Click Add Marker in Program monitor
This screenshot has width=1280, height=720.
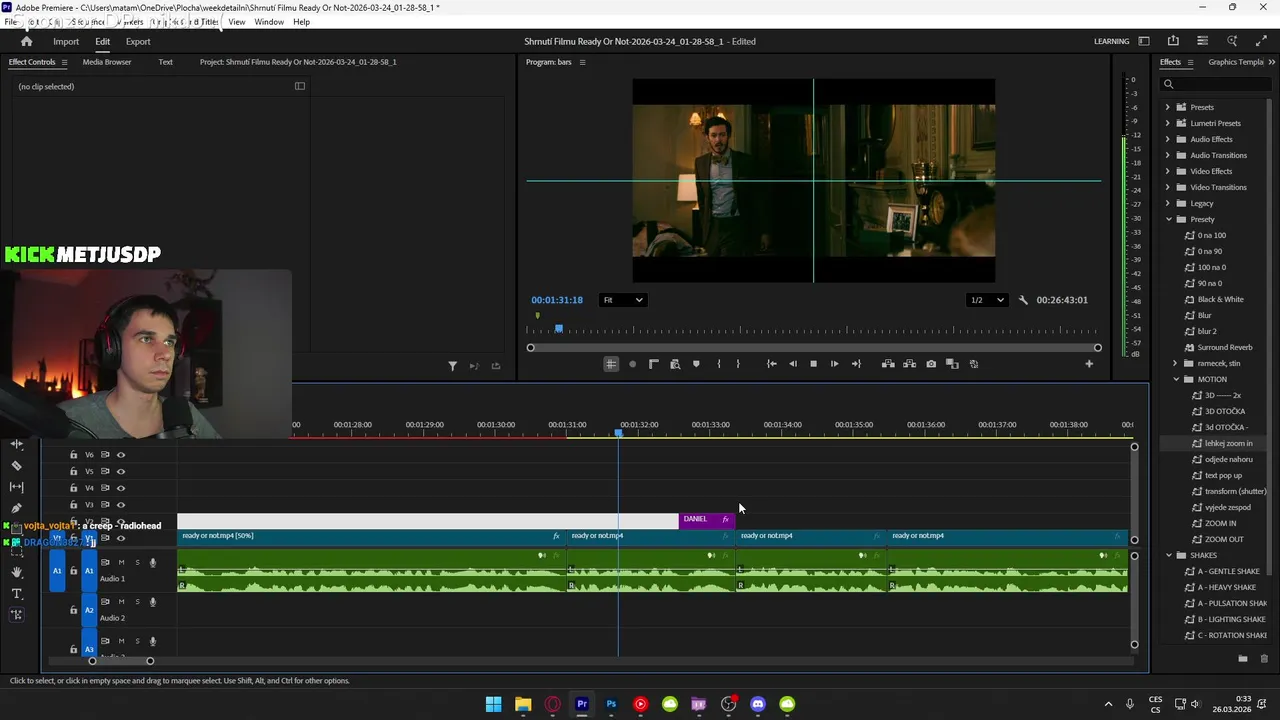click(x=696, y=364)
